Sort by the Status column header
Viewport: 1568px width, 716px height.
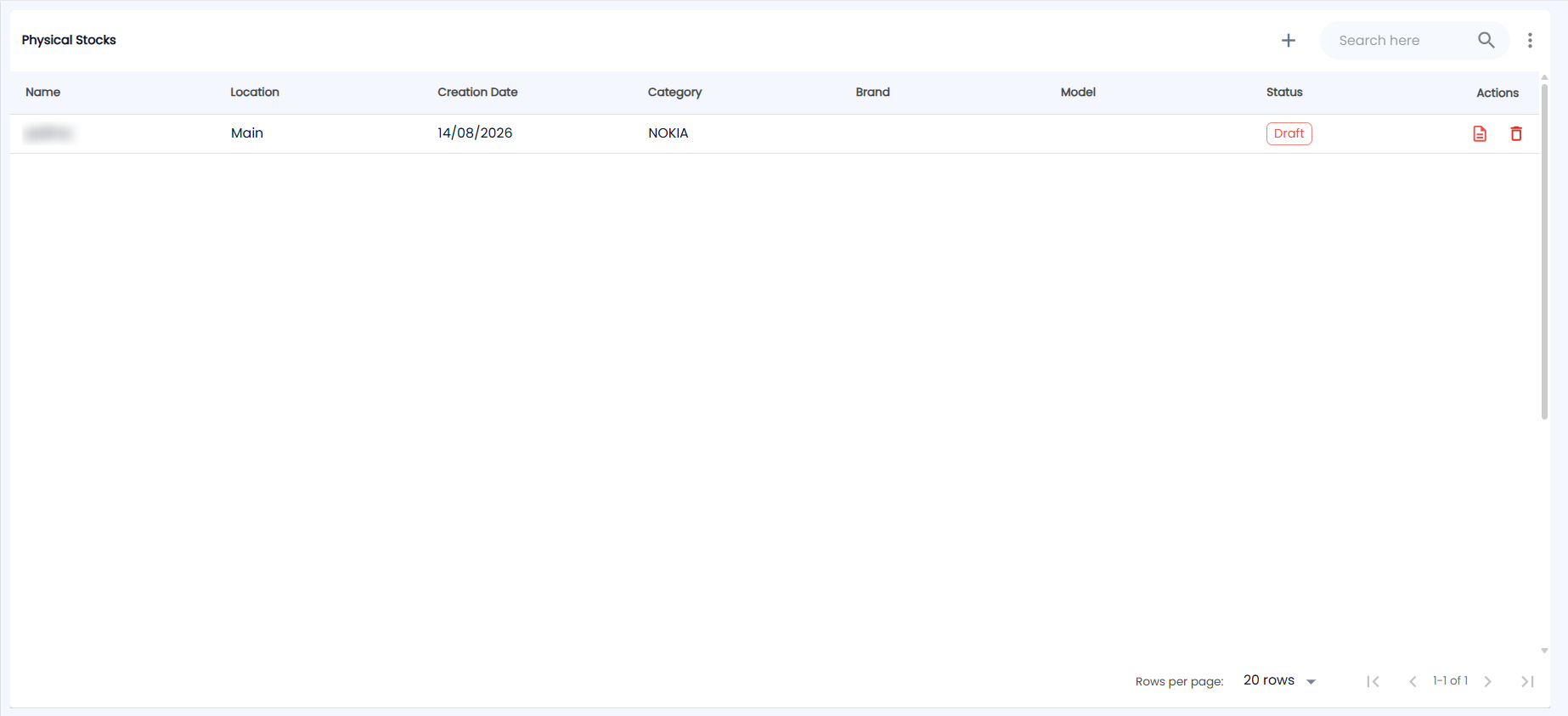(1284, 92)
